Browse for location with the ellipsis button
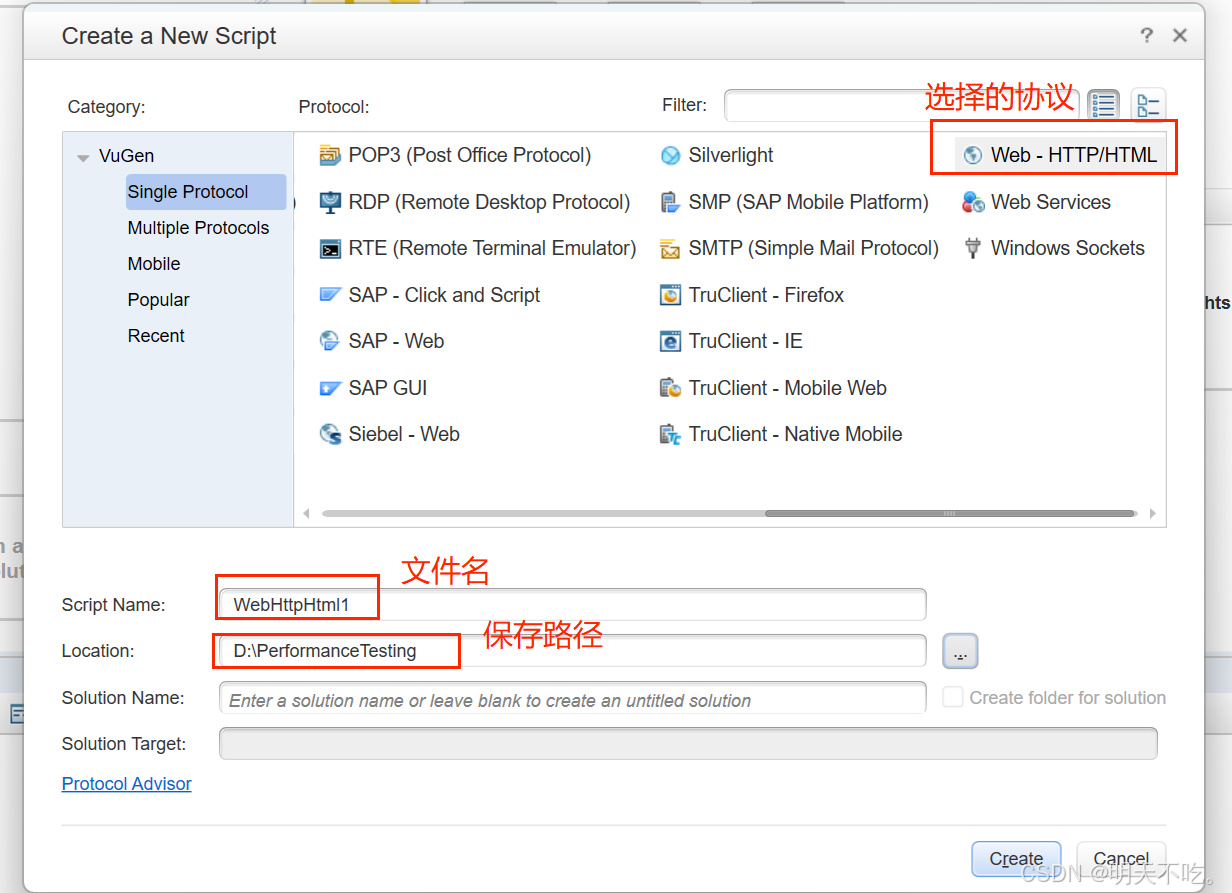Screen dimensions: 1232x893 (x=960, y=651)
